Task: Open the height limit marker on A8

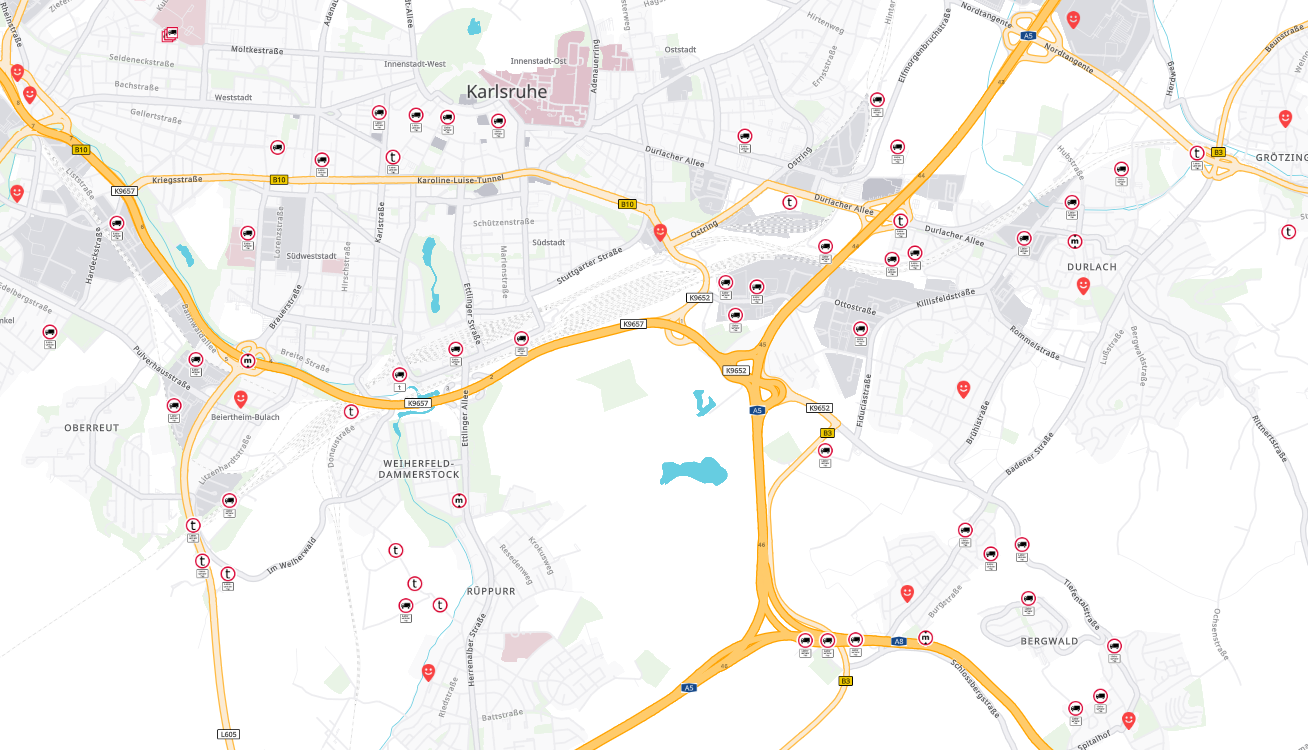Action: click(925, 637)
